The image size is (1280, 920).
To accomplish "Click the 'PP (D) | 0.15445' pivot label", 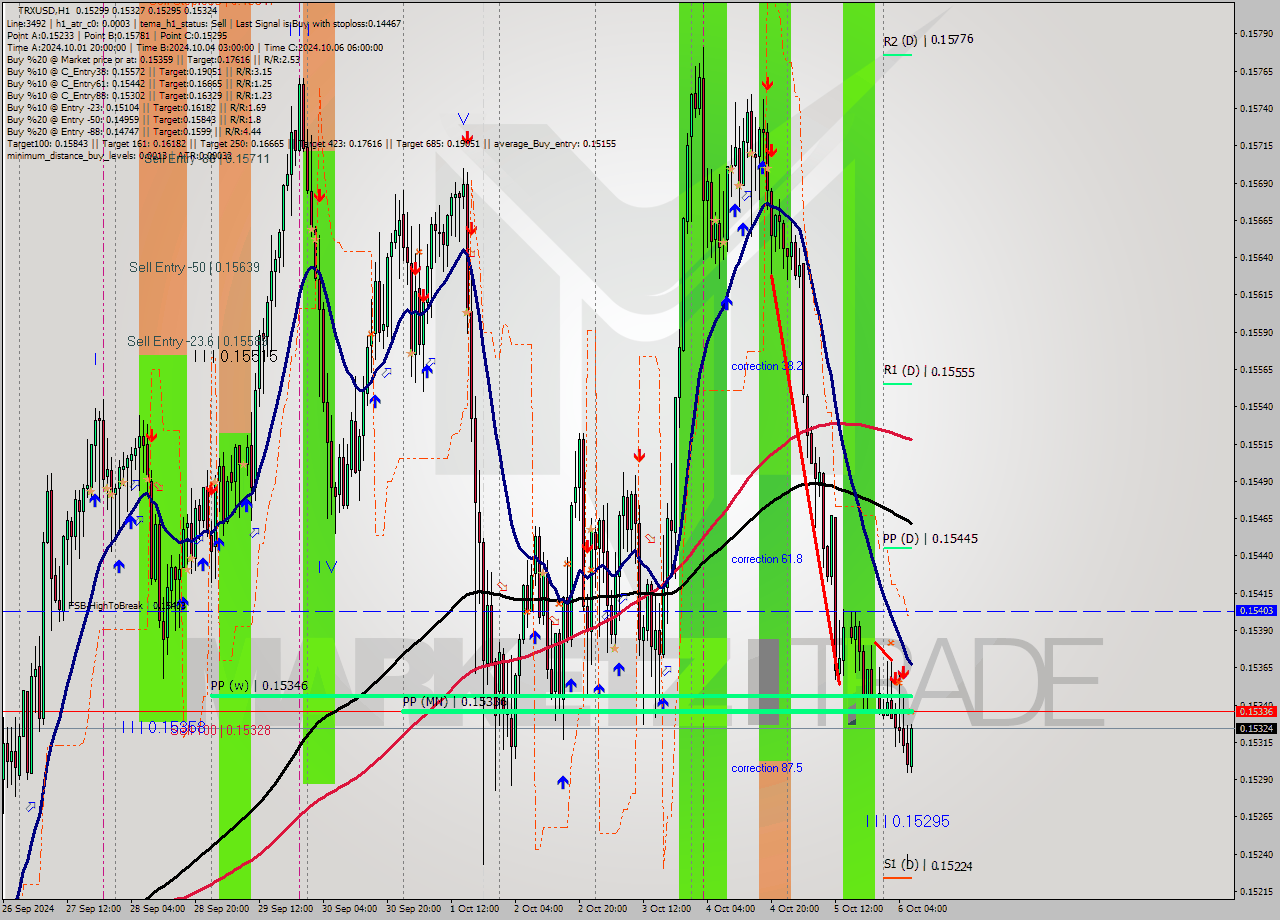I will 930,538.
